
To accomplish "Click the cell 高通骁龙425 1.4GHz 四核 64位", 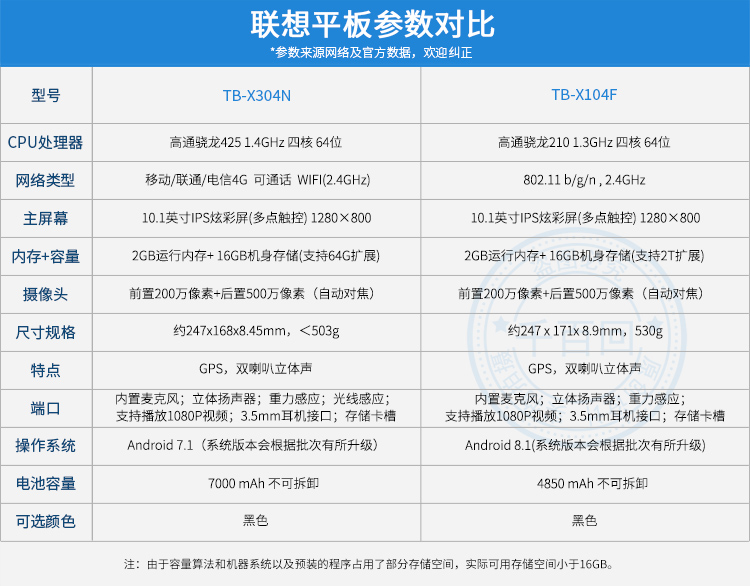I will click(256, 143).
